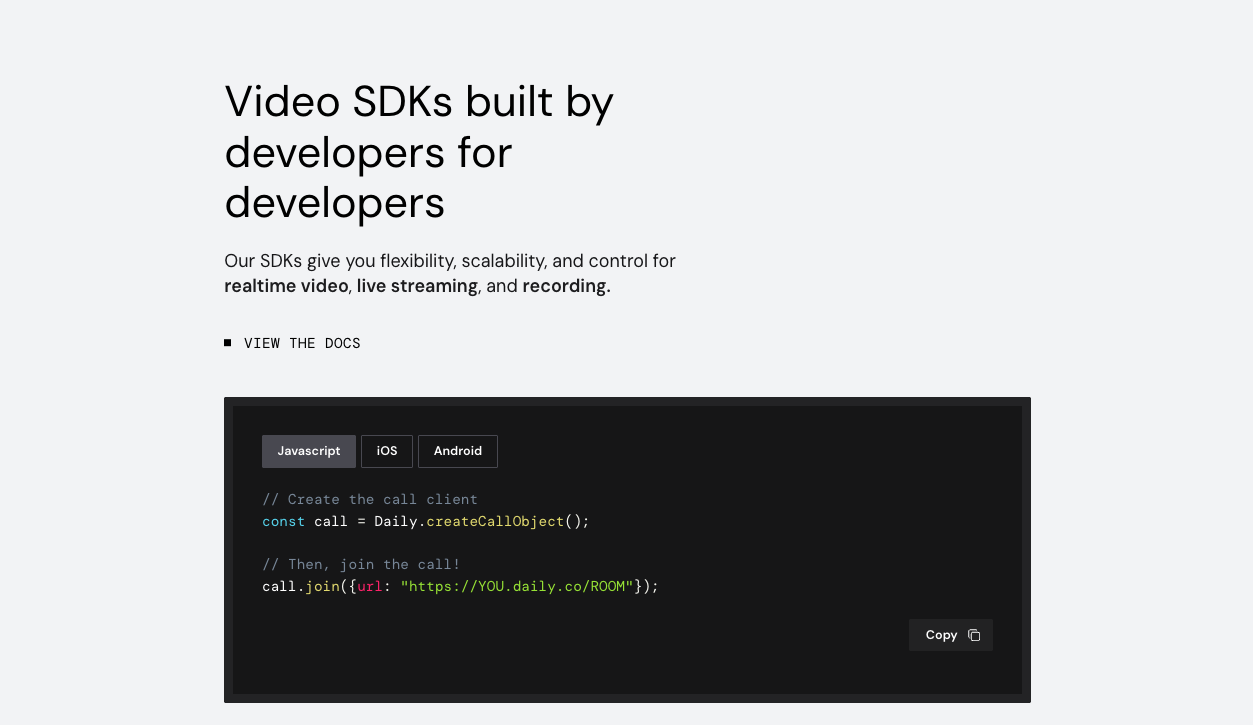Select the iOS code tab
This screenshot has width=1253, height=725.
click(x=387, y=451)
